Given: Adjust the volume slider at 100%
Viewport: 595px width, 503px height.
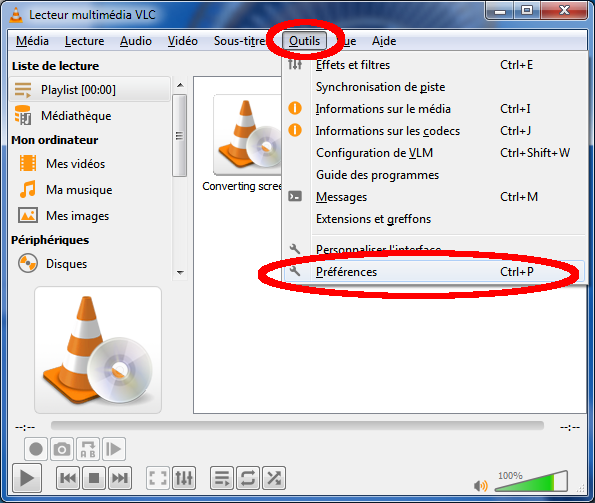Looking at the screenshot, I should click(531, 482).
